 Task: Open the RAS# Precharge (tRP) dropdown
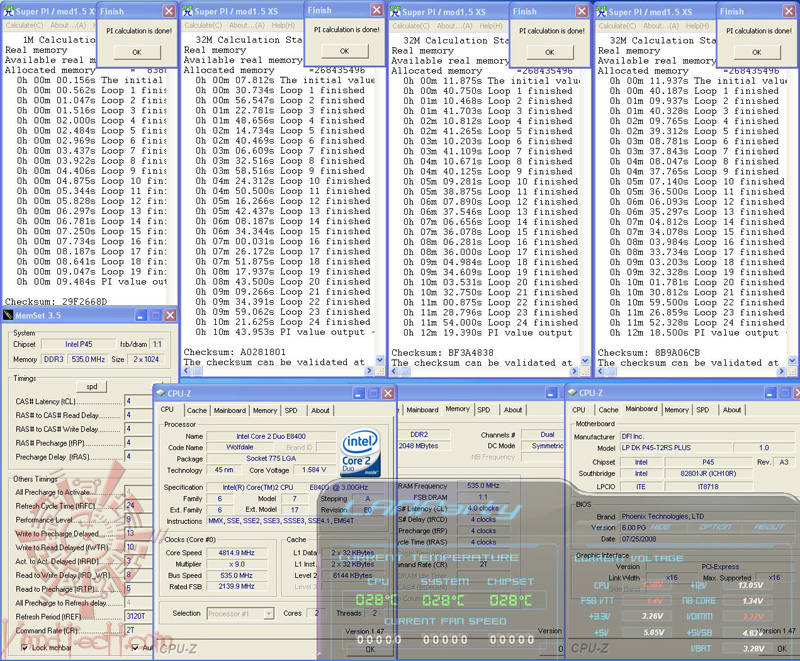[138, 442]
